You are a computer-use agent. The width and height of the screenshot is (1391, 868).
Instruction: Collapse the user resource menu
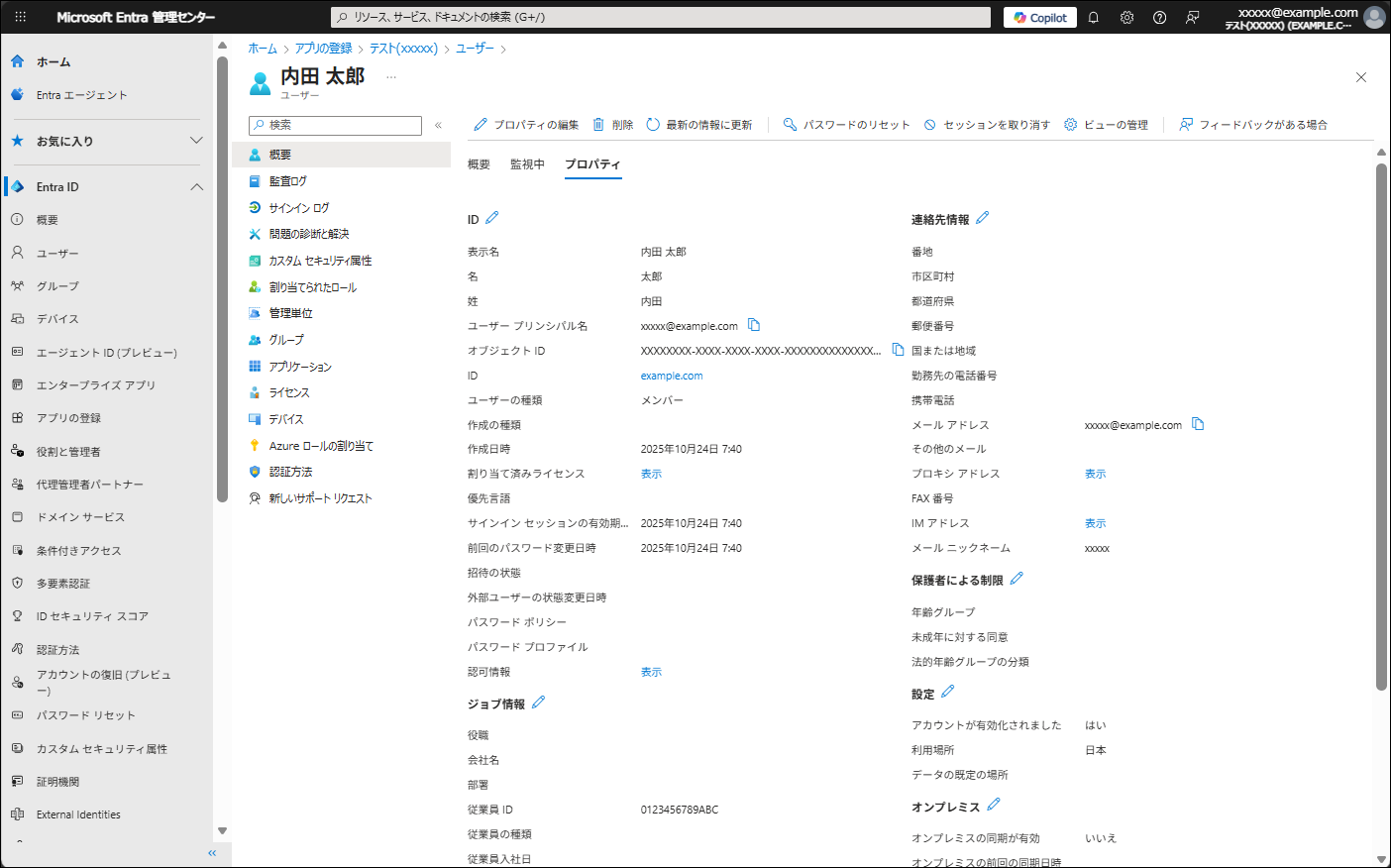tap(438, 125)
